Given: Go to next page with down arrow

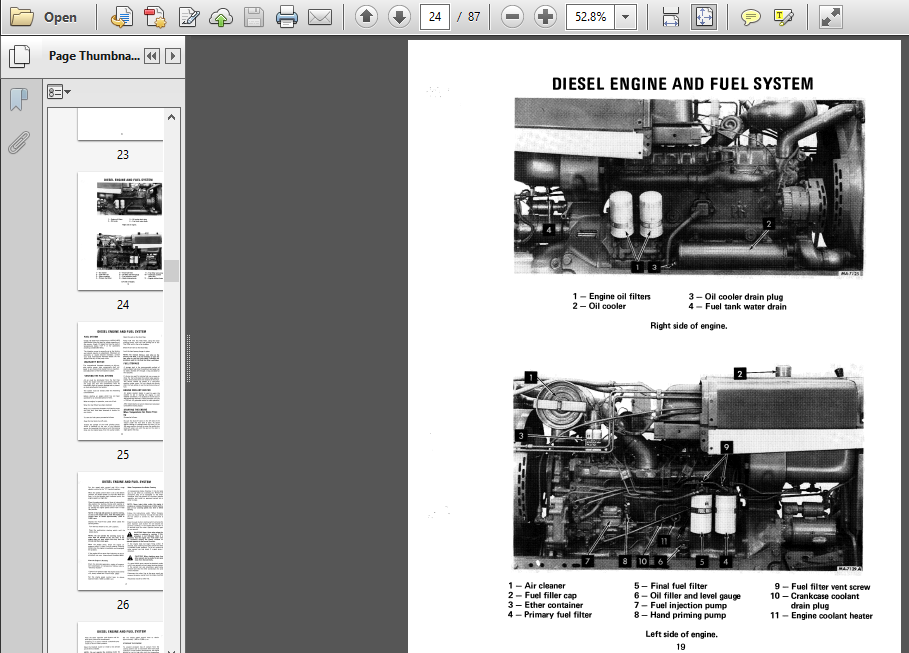Looking at the screenshot, I should pos(399,17).
